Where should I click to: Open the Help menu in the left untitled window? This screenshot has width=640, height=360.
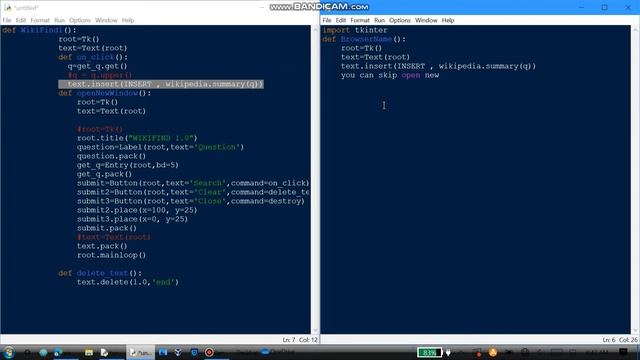tap(128, 20)
